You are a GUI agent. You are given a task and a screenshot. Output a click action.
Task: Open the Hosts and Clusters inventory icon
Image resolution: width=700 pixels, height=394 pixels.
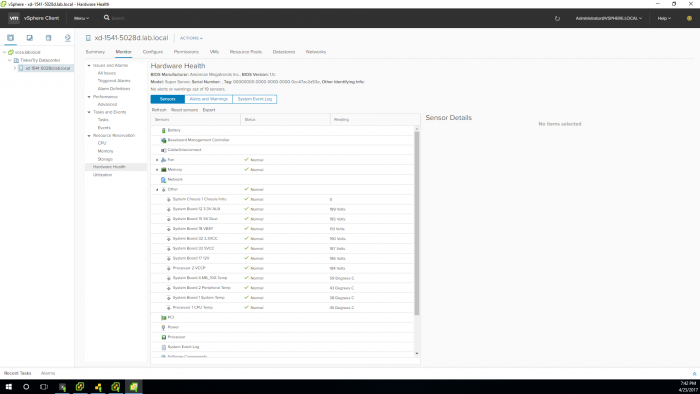(10, 38)
